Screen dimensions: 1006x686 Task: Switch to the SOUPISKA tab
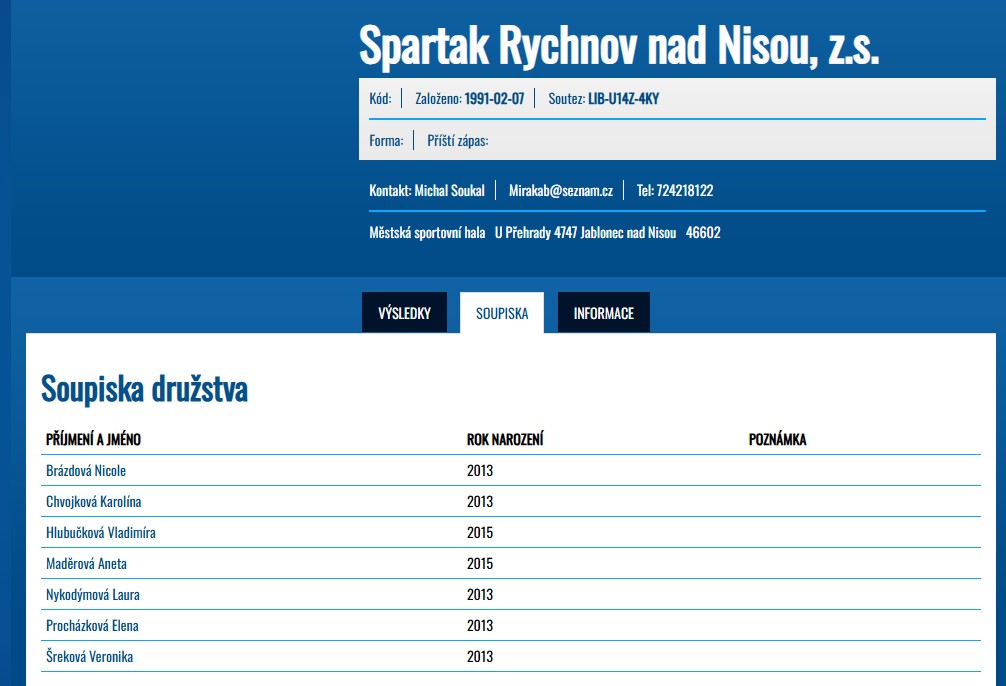click(502, 313)
